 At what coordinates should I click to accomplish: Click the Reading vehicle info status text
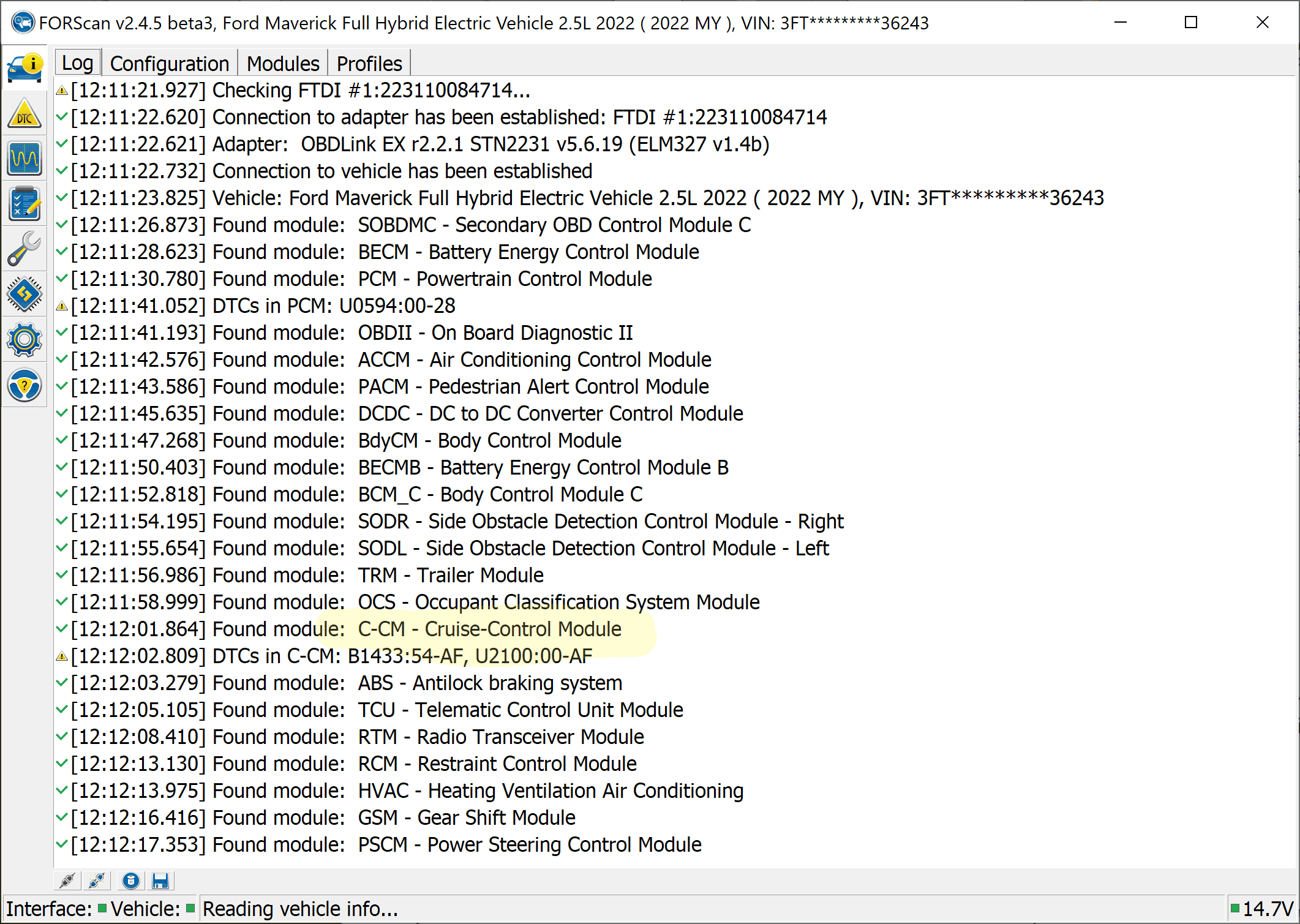300,909
